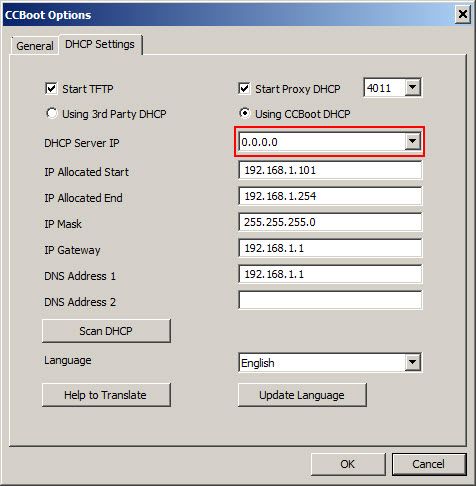Viewport: 476px width, 486px height.
Task: Click the IP Mask label
Action: point(63,224)
